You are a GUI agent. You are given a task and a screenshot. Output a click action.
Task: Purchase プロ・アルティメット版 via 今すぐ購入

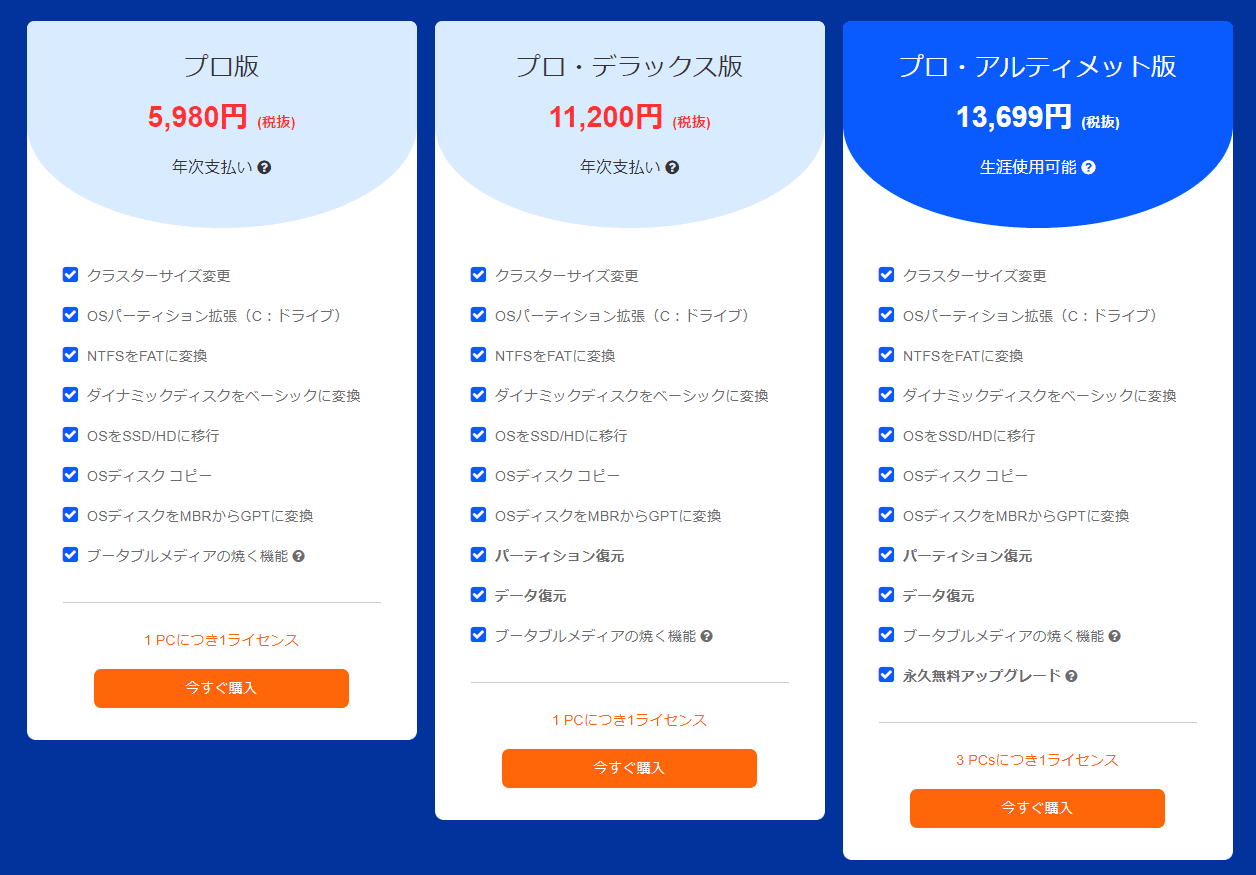(1037, 808)
